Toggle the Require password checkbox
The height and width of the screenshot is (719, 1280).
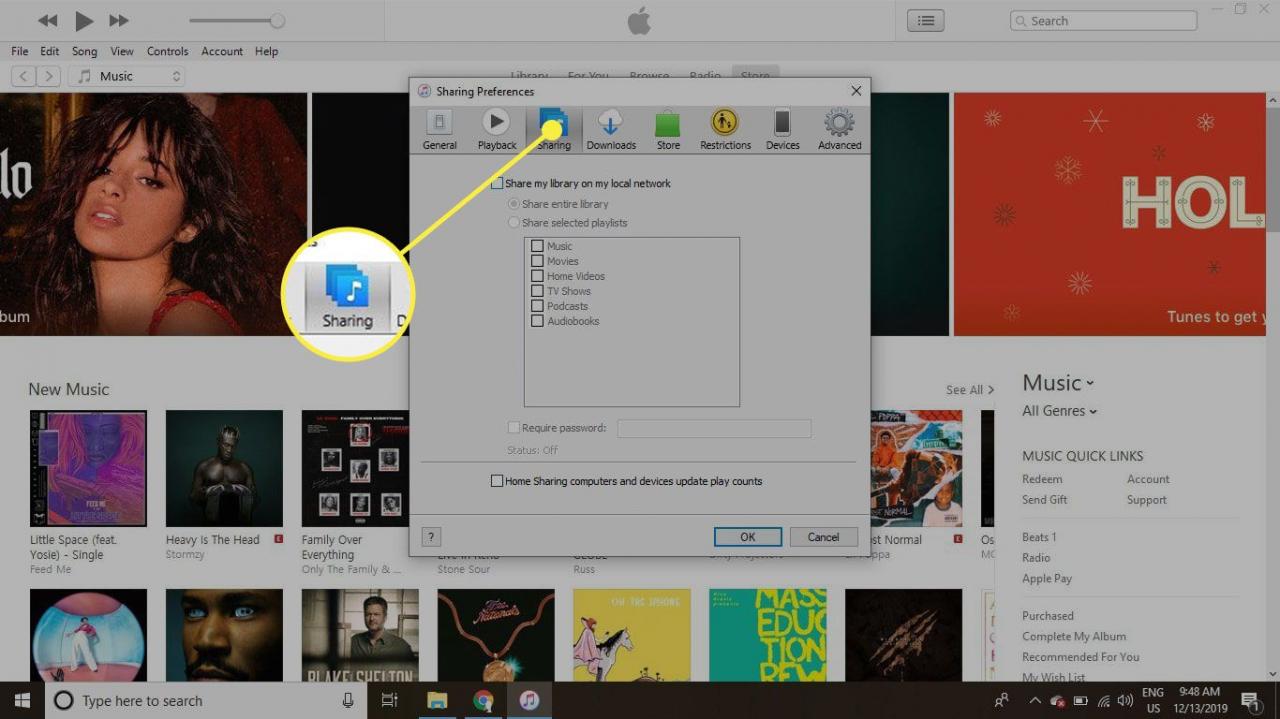(514, 428)
